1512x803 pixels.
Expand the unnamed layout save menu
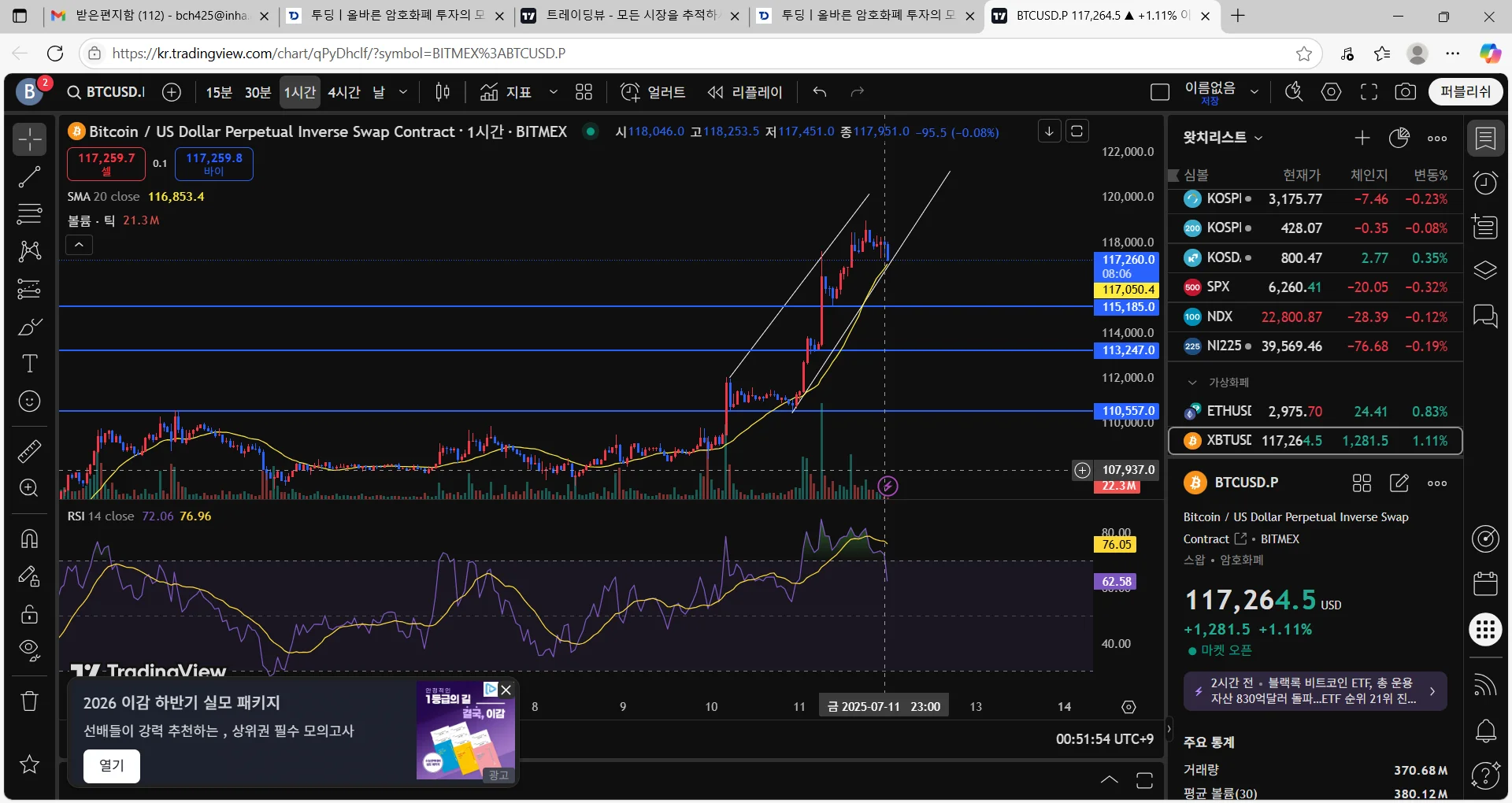coord(1254,92)
